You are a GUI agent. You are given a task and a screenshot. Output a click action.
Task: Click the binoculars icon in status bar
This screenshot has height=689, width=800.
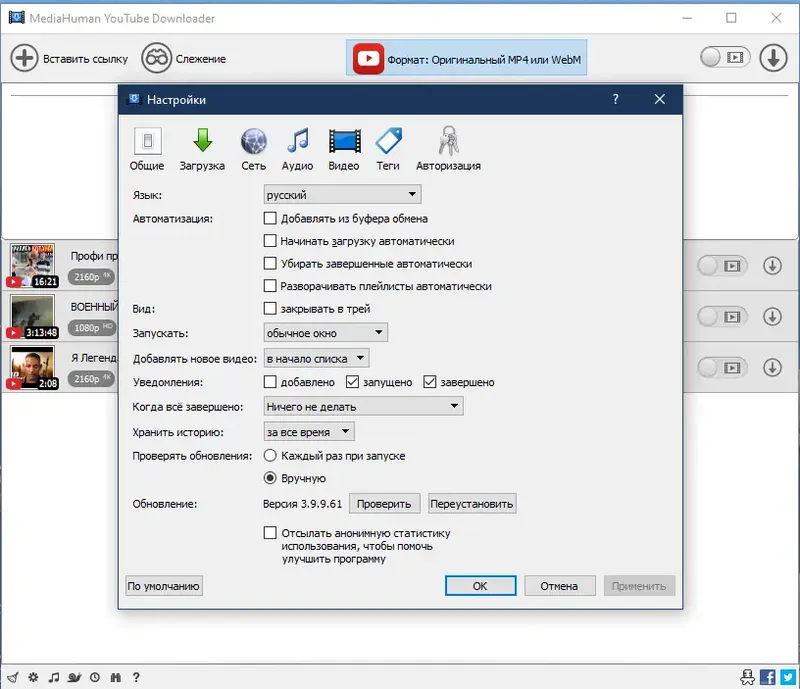click(116, 677)
